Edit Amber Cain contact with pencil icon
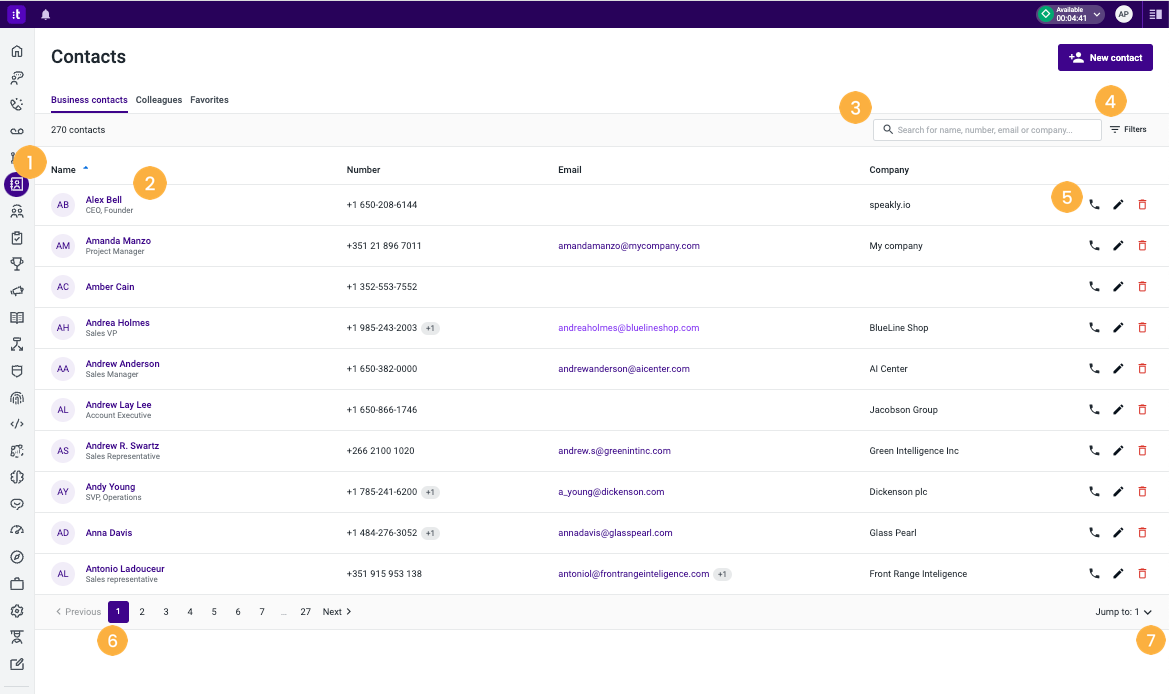1169x694 pixels. [1118, 287]
